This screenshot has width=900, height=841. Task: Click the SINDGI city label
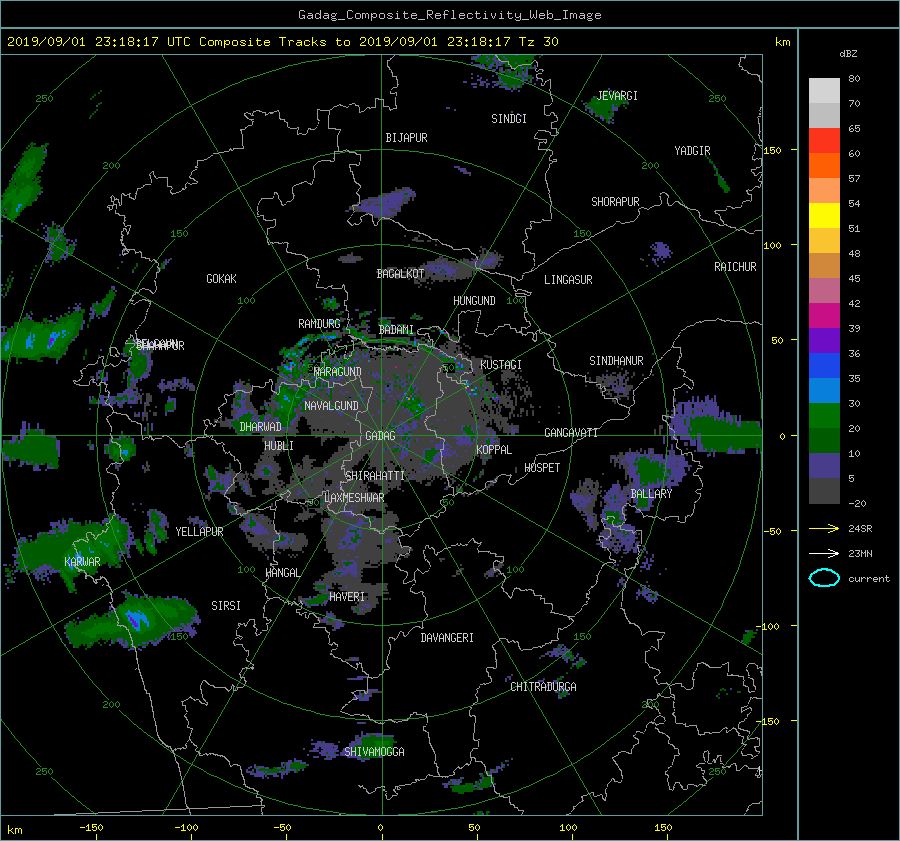click(509, 119)
